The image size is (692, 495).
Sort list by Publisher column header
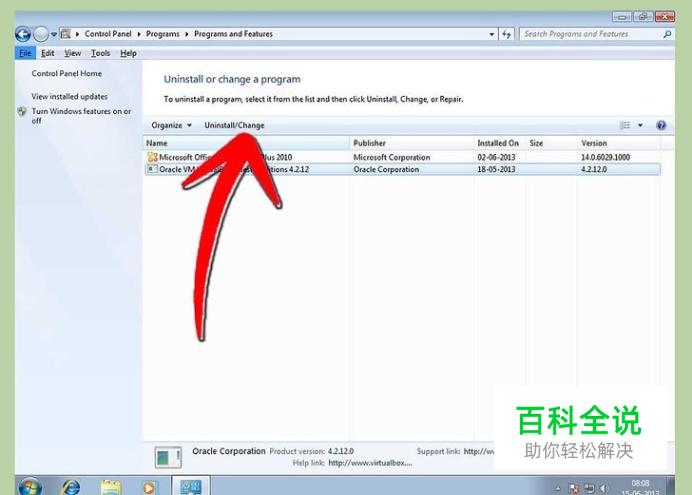tap(411, 143)
